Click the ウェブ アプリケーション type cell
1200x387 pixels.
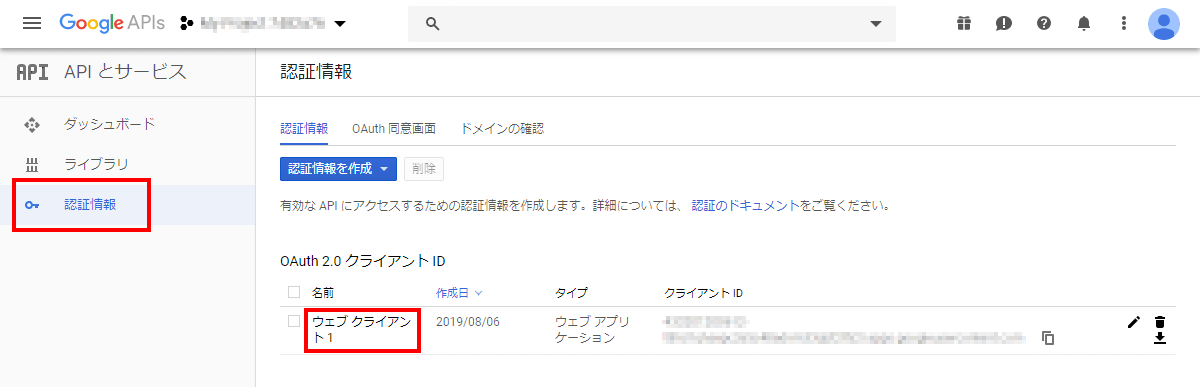(593, 329)
